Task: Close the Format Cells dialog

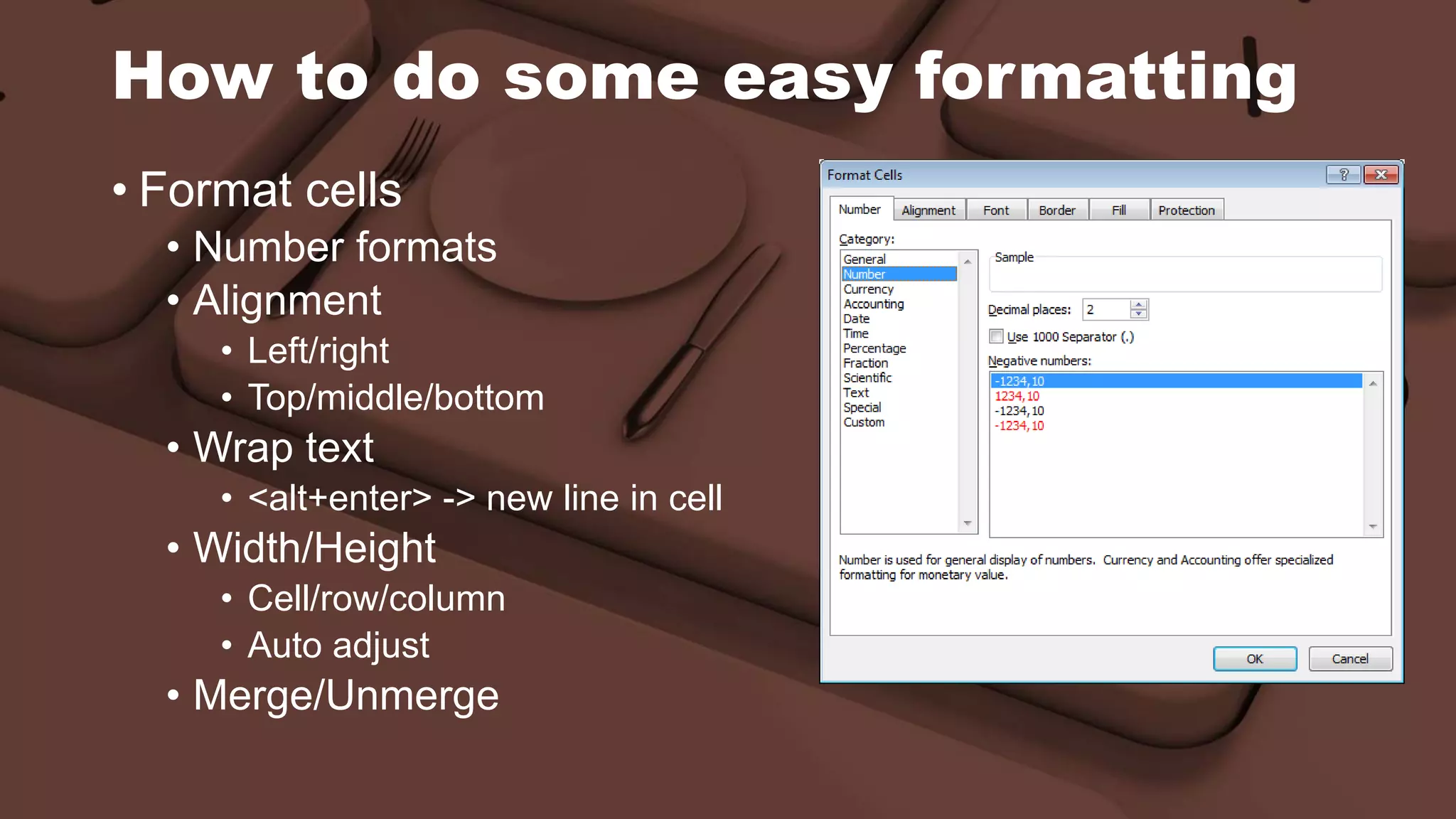Action: pos(1381,175)
